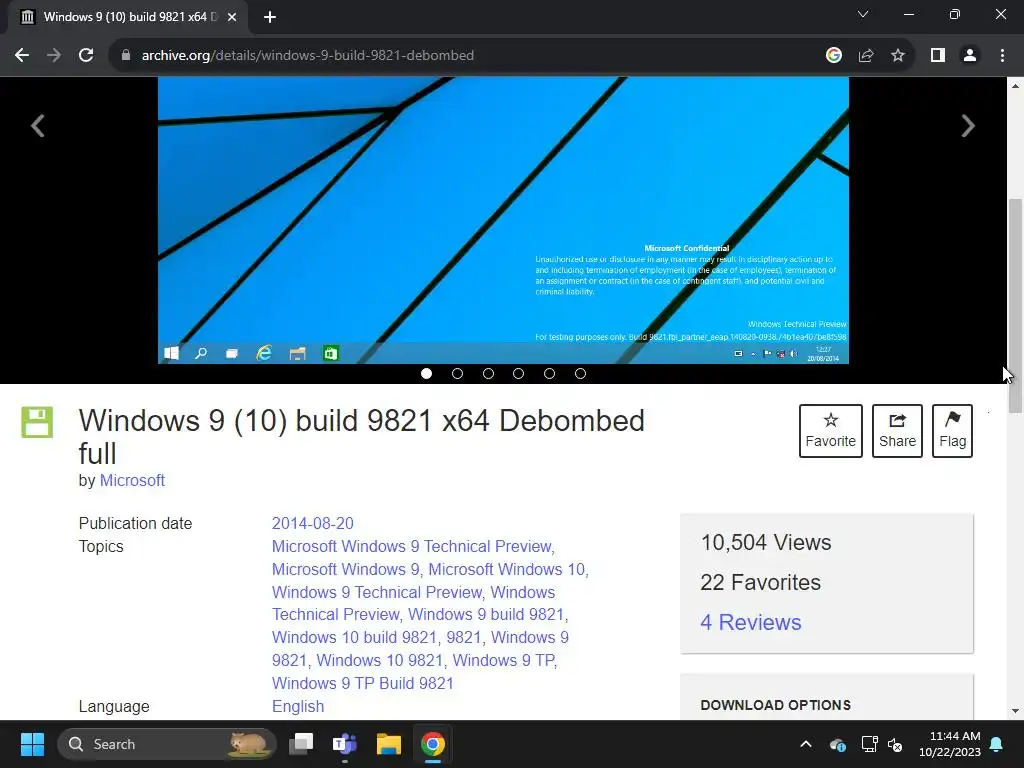Open the Microsoft creator link
The height and width of the screenshot is (768, 1024).
132,481
